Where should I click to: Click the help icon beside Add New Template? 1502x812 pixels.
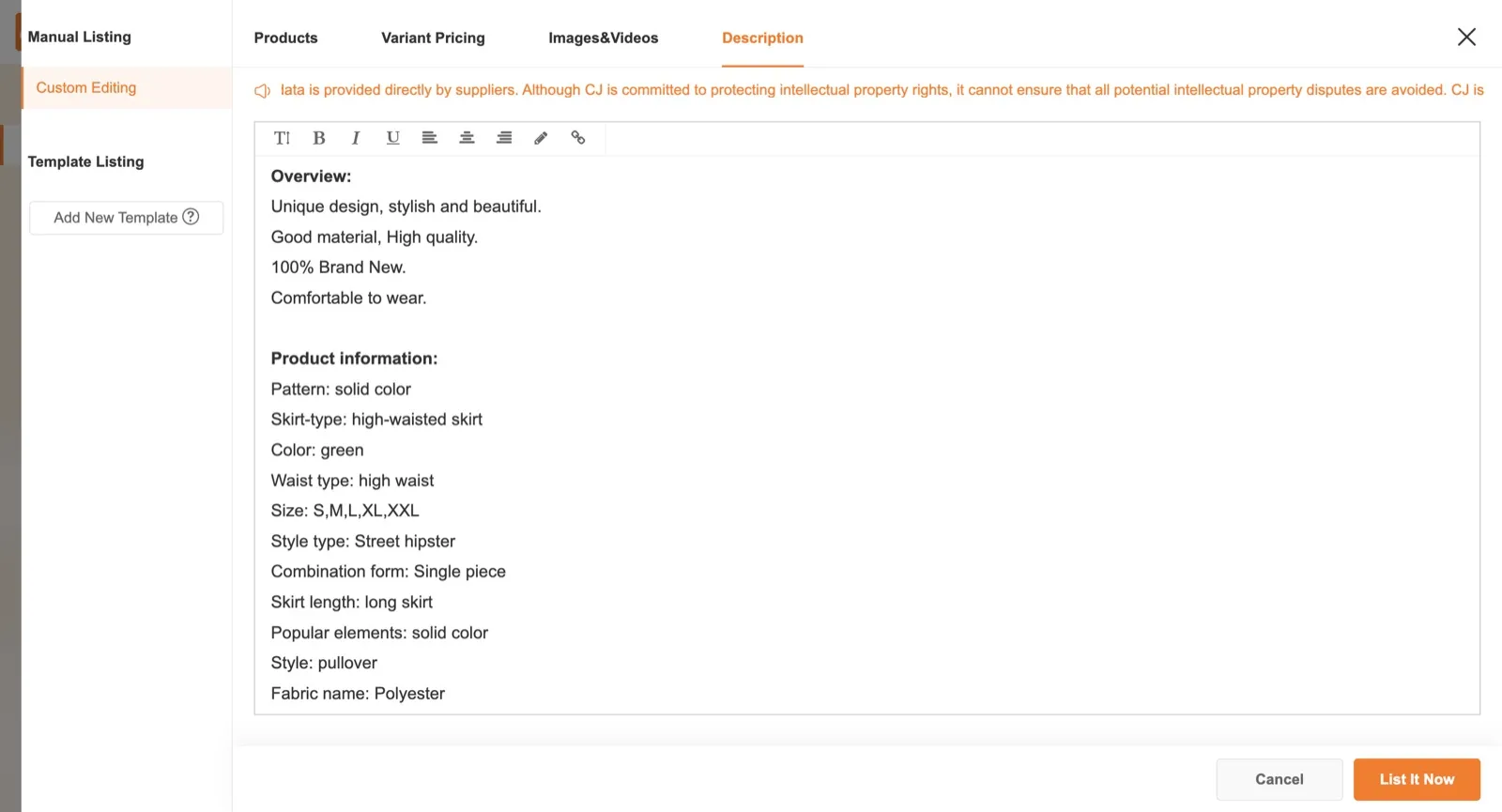(191, 217)
